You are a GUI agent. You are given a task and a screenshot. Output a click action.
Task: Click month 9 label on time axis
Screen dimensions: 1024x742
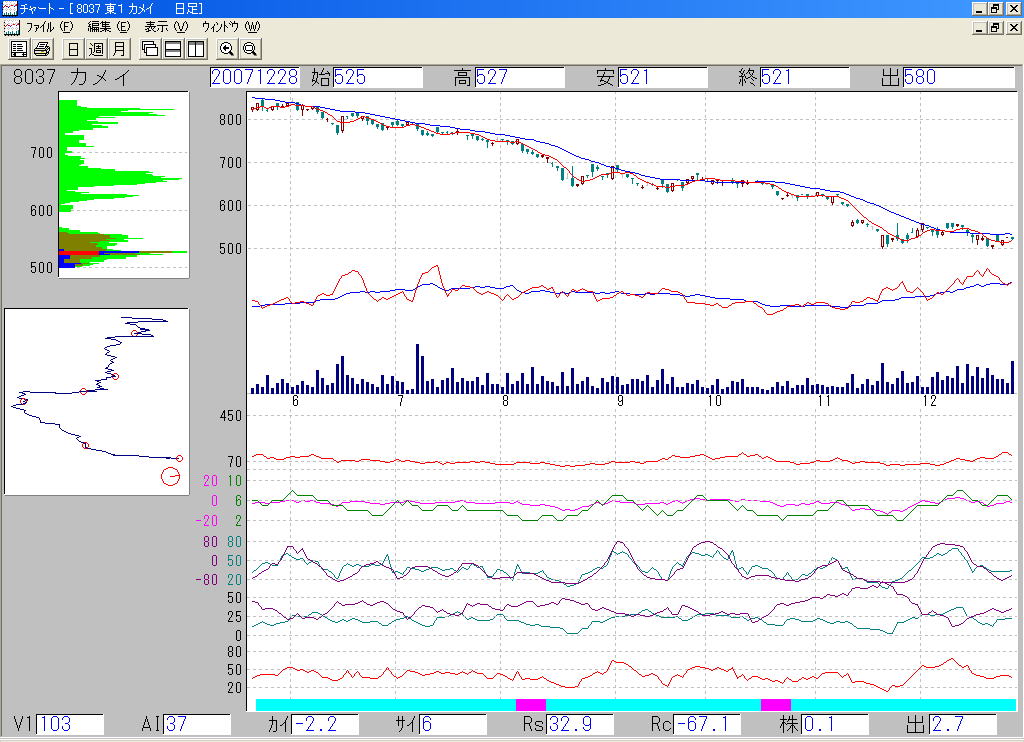620,401
